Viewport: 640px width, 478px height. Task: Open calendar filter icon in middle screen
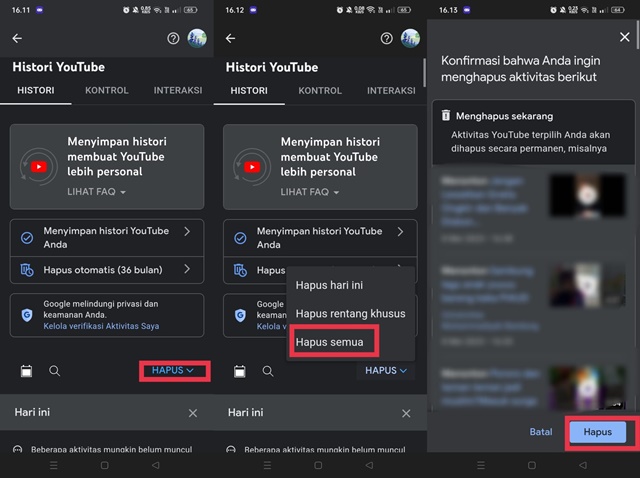pyautogui.click(x=240, y=371)
